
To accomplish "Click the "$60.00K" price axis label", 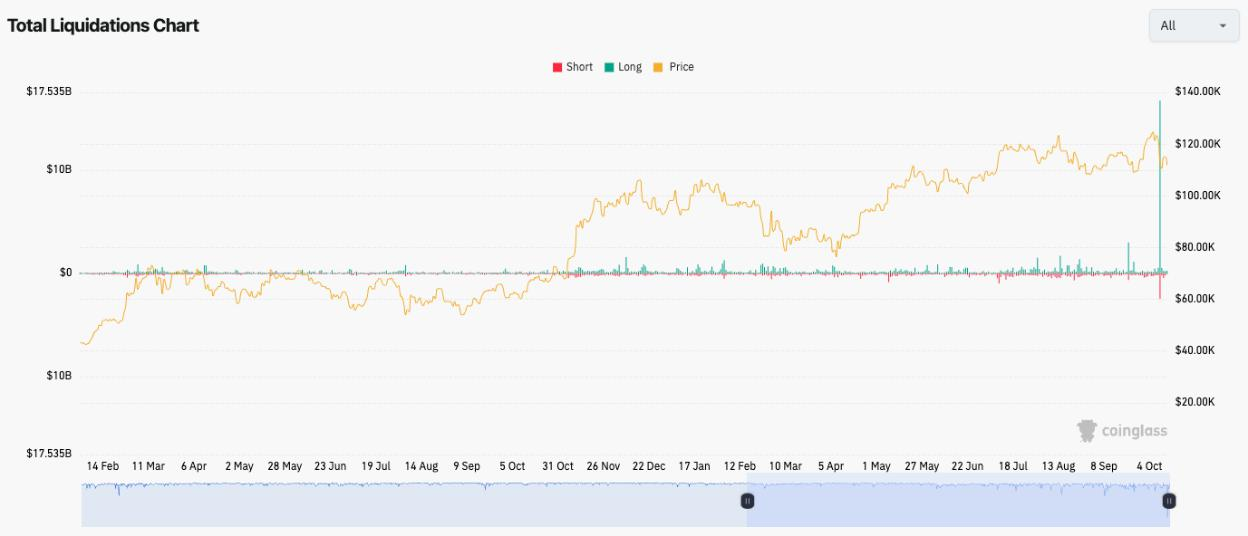I will (1195, 299).
